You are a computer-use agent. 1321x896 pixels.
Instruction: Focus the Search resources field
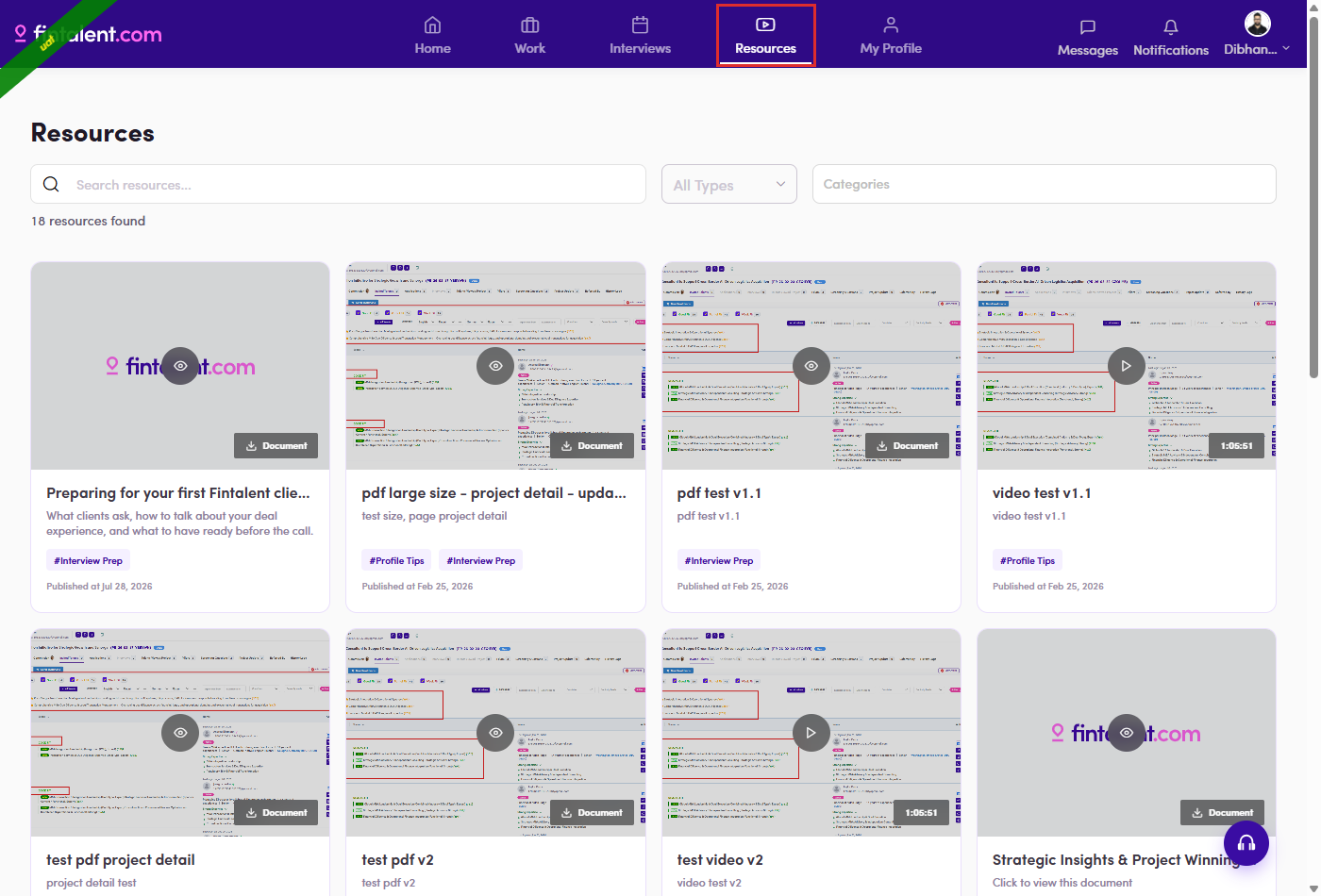pyautogui.click(x=338, y=185)
